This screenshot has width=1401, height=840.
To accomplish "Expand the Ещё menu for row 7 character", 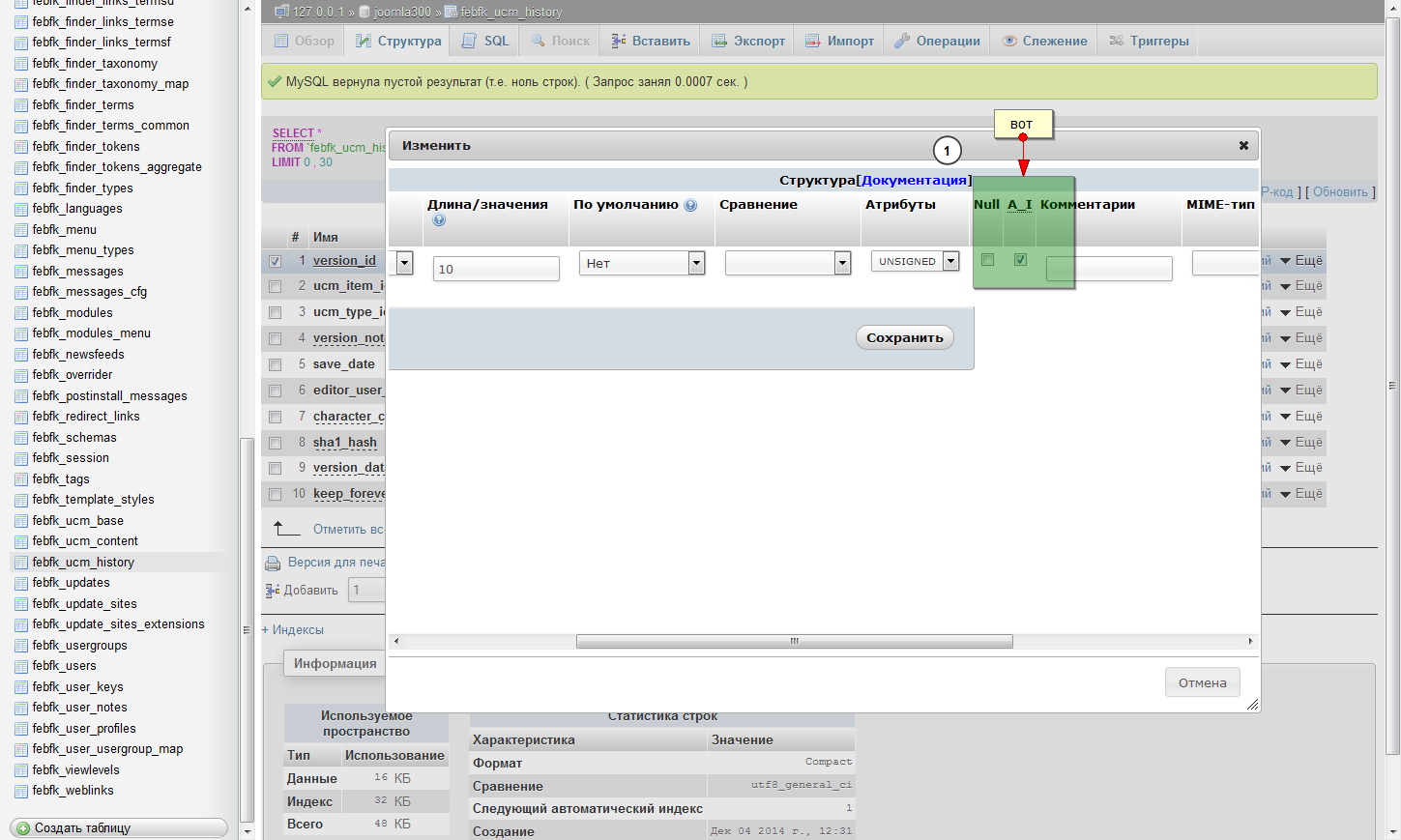I will [1301, 417].
